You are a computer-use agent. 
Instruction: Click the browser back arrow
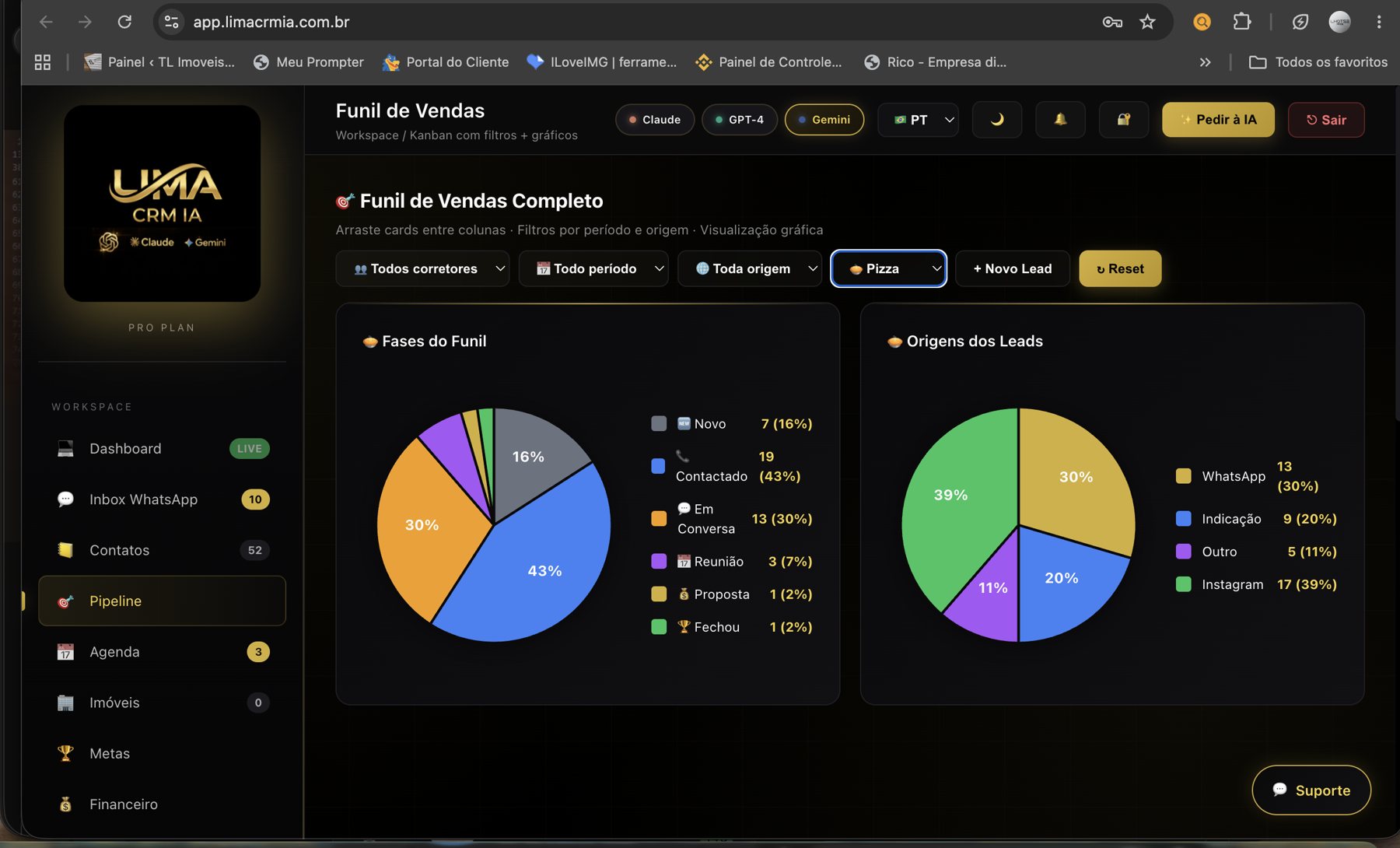tap(46, 22)
